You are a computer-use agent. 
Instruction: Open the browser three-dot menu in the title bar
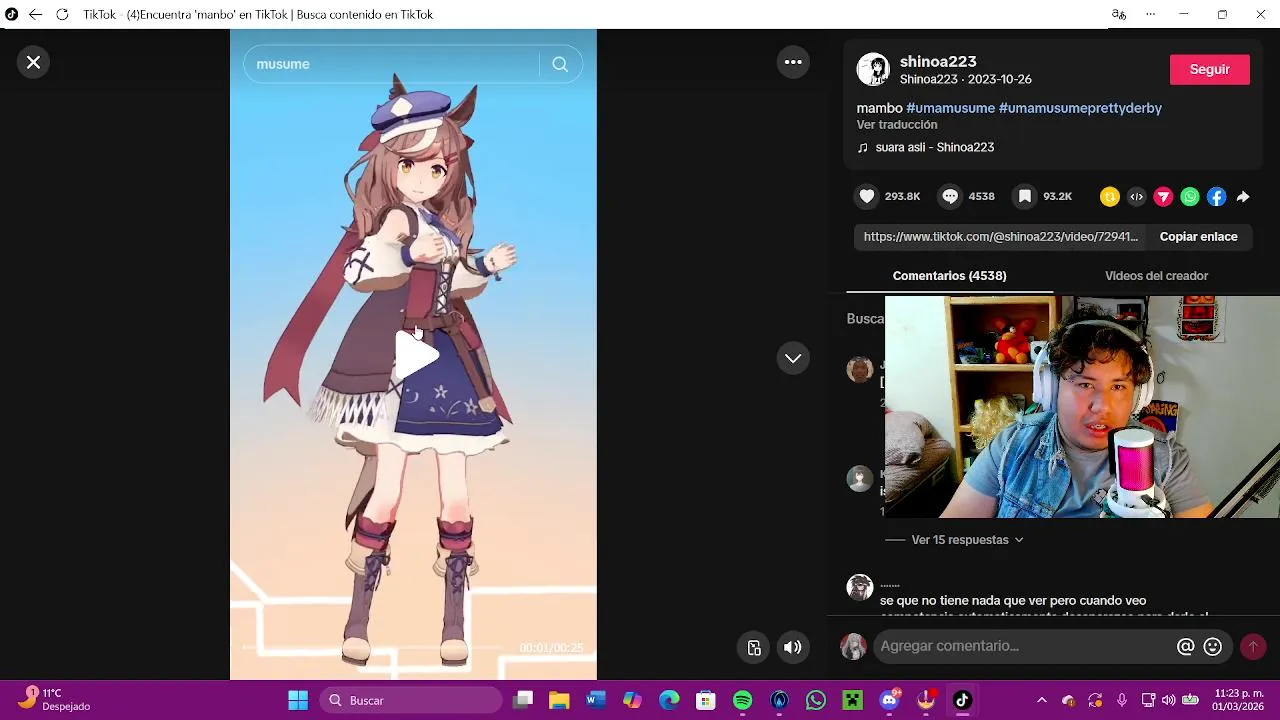pyautogui.click(x=1150, y=14)
